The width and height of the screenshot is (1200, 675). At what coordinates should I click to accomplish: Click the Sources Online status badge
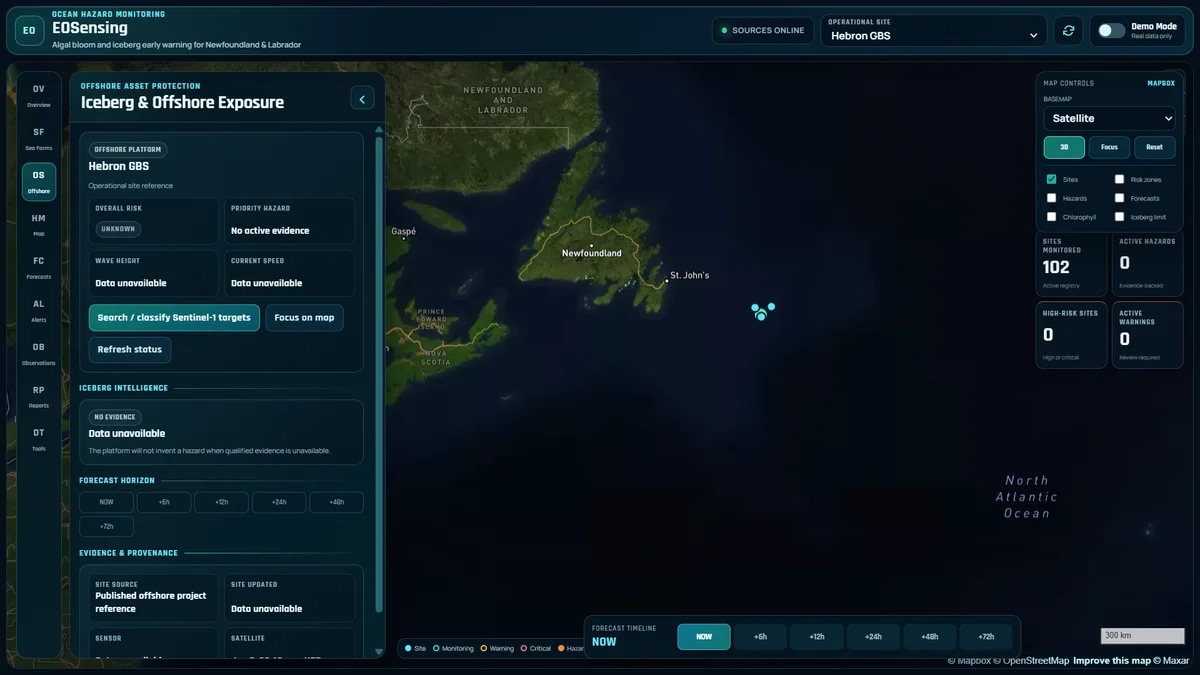coord(762,31)
